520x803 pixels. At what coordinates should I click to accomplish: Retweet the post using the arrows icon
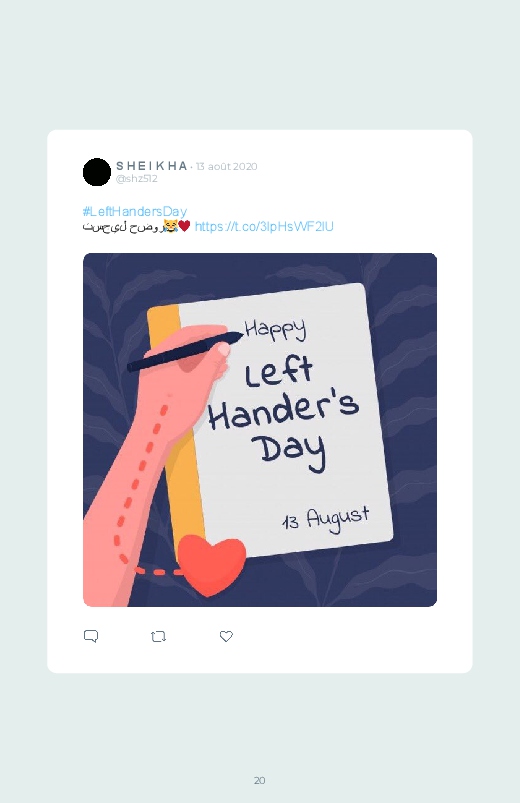[158, 637]
